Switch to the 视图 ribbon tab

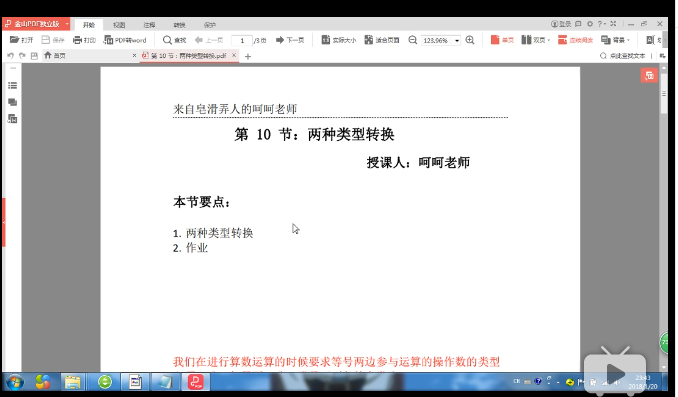(x=119, y=25)
